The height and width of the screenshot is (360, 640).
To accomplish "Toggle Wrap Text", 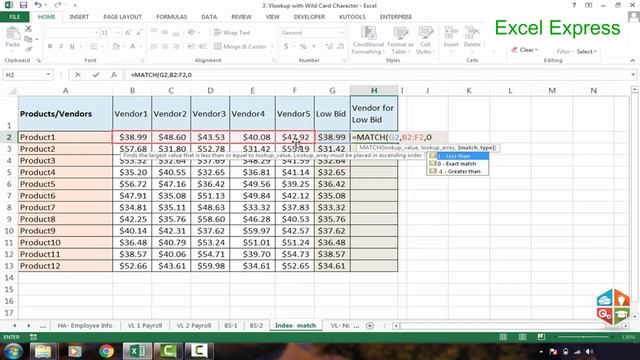I will (x=232, y=33).
